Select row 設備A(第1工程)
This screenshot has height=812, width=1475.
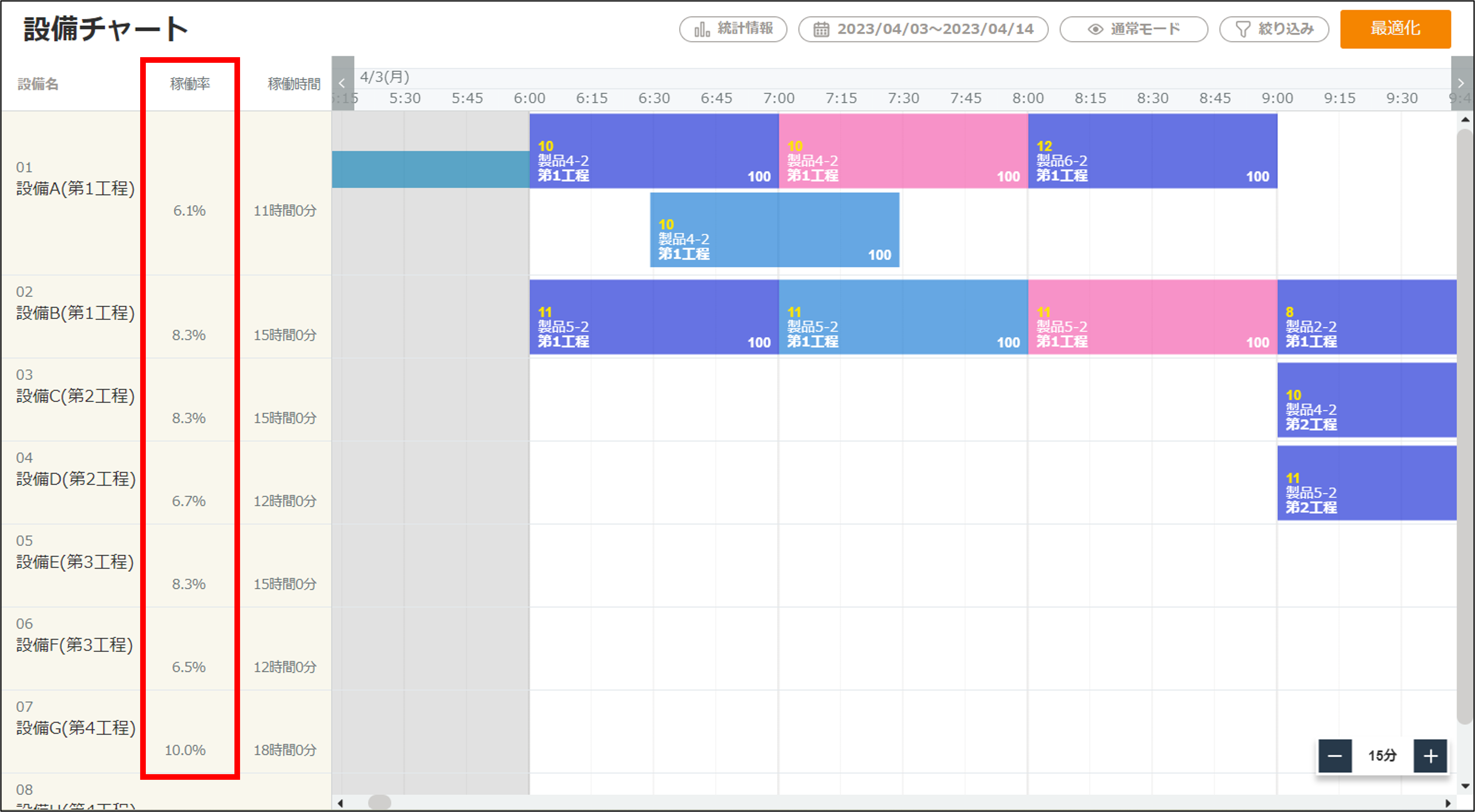(x=76, y=188)
